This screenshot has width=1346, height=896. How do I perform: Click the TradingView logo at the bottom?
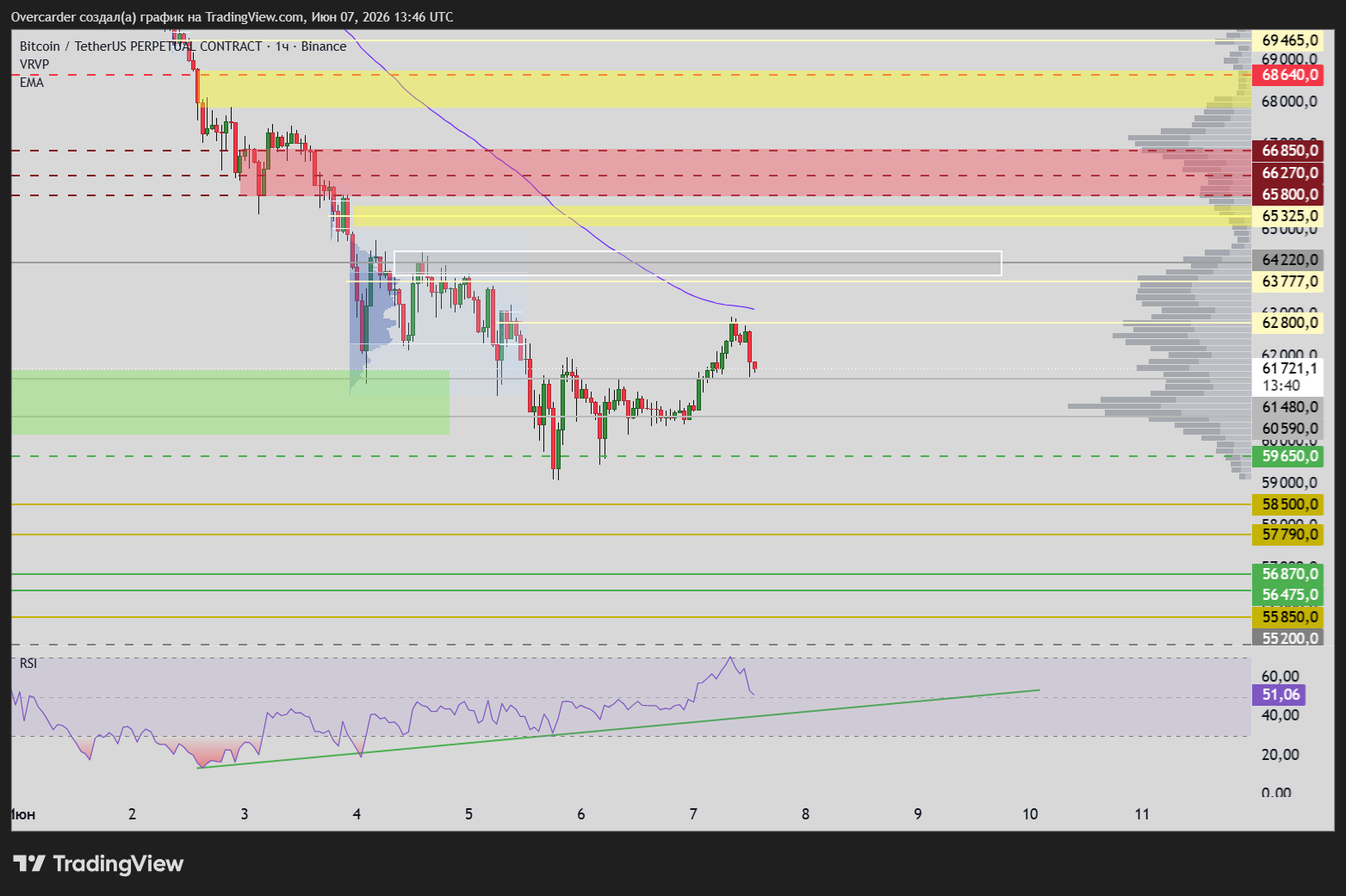pyautogui.click(x=98, y=863)
